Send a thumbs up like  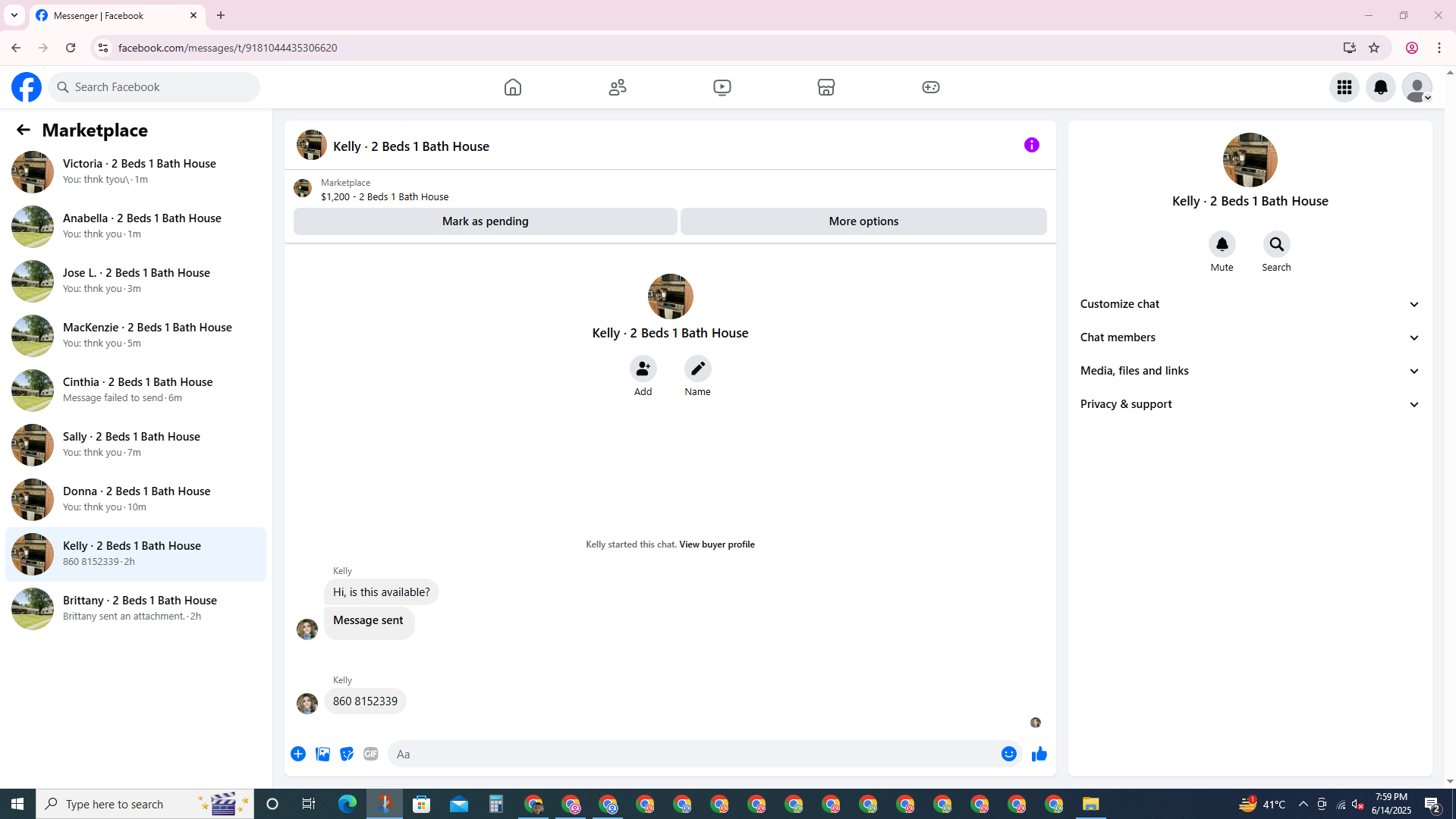click(x=1039, y=754)
